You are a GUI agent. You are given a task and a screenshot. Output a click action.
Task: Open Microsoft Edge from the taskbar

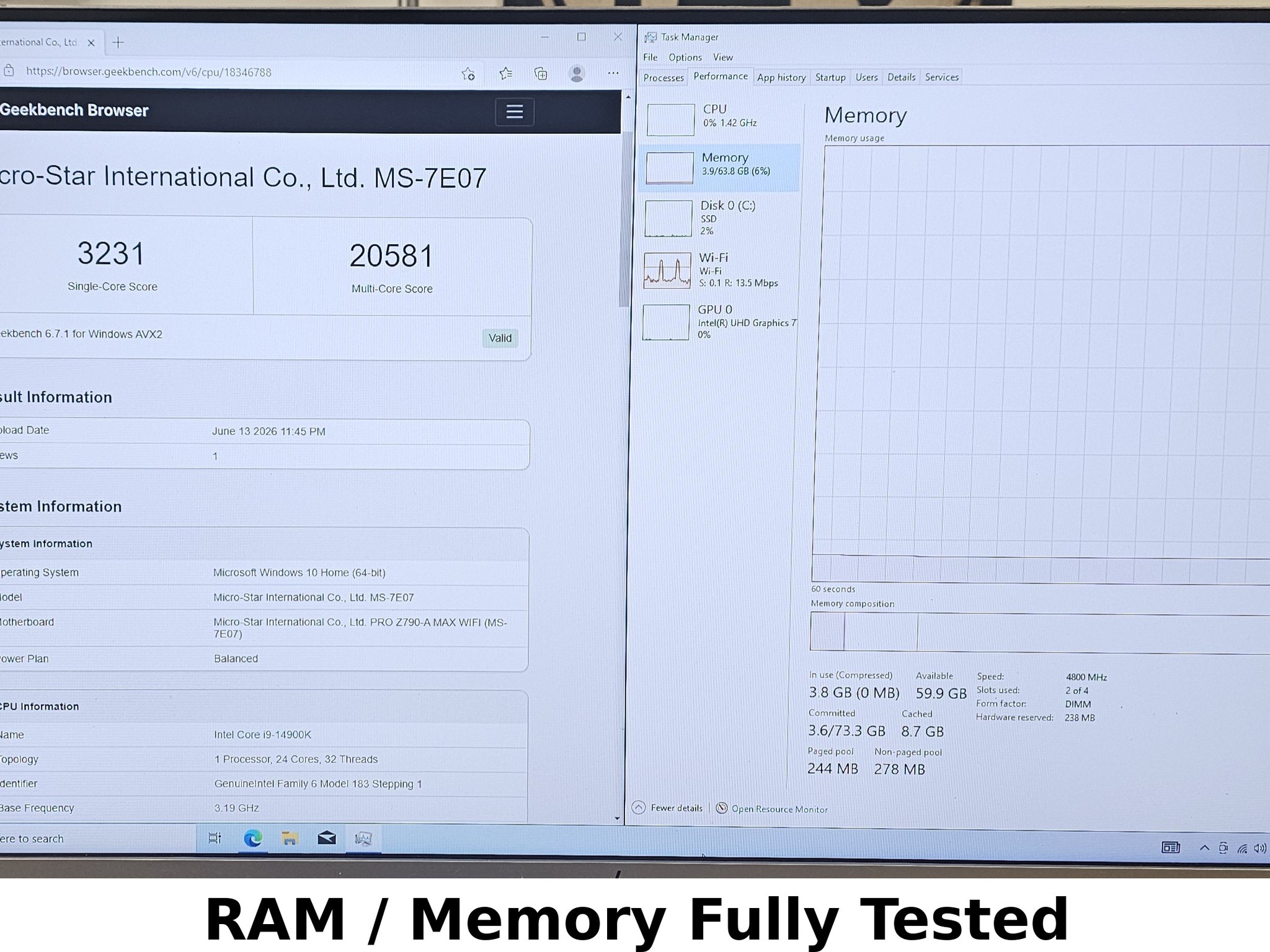[x=252, y=839]
